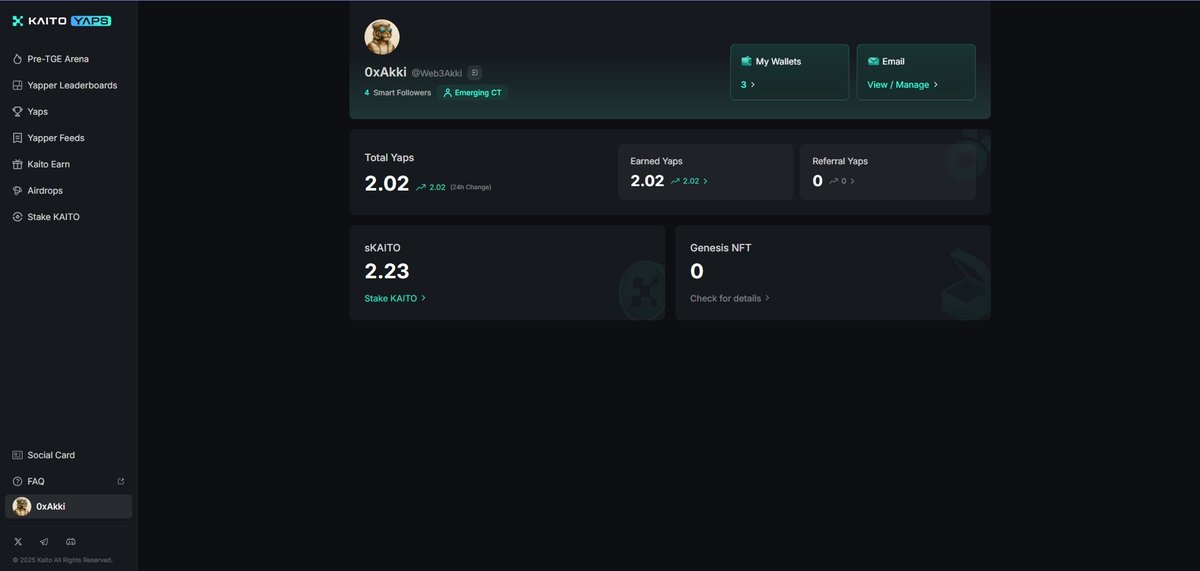Open Yapper Feeds via its feed icon
Viewport: 1200px width, 571px height.
[17, 138]
